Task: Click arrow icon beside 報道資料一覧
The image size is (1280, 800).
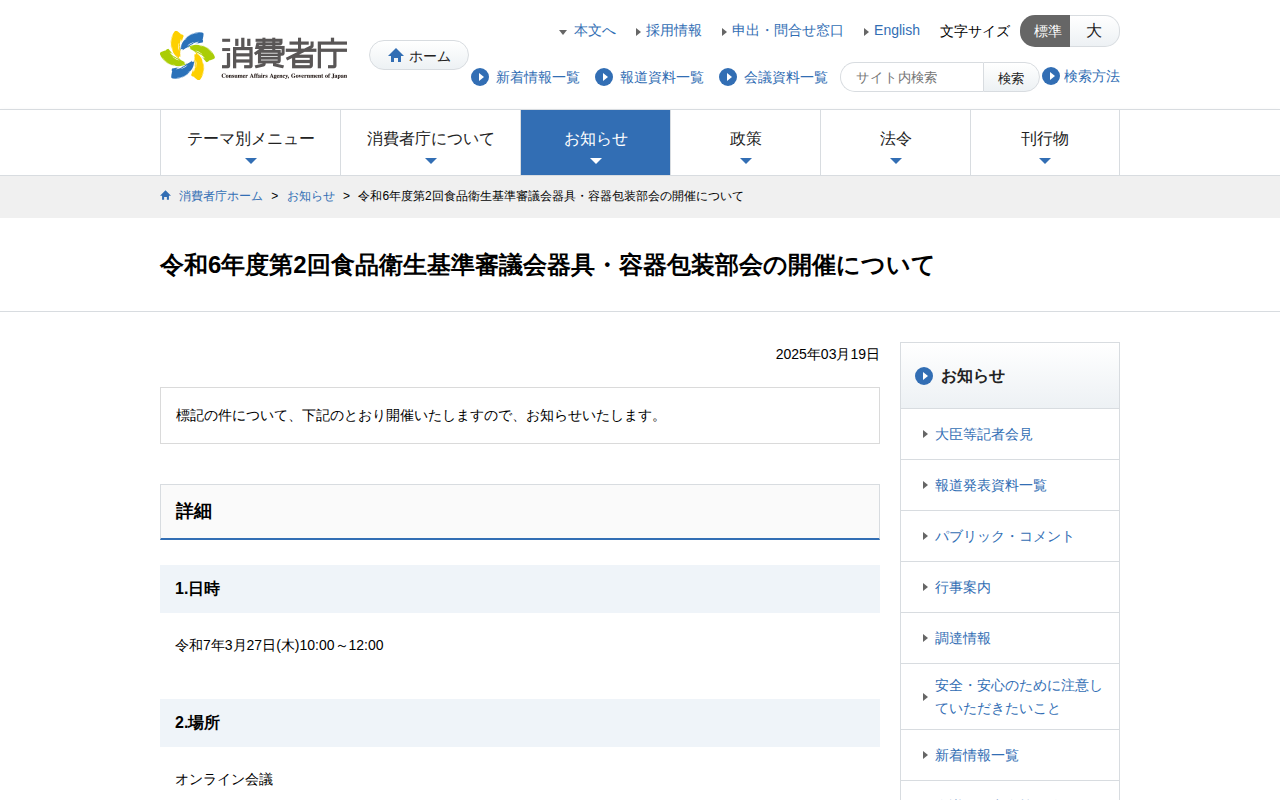Action: tap(604, 77)
